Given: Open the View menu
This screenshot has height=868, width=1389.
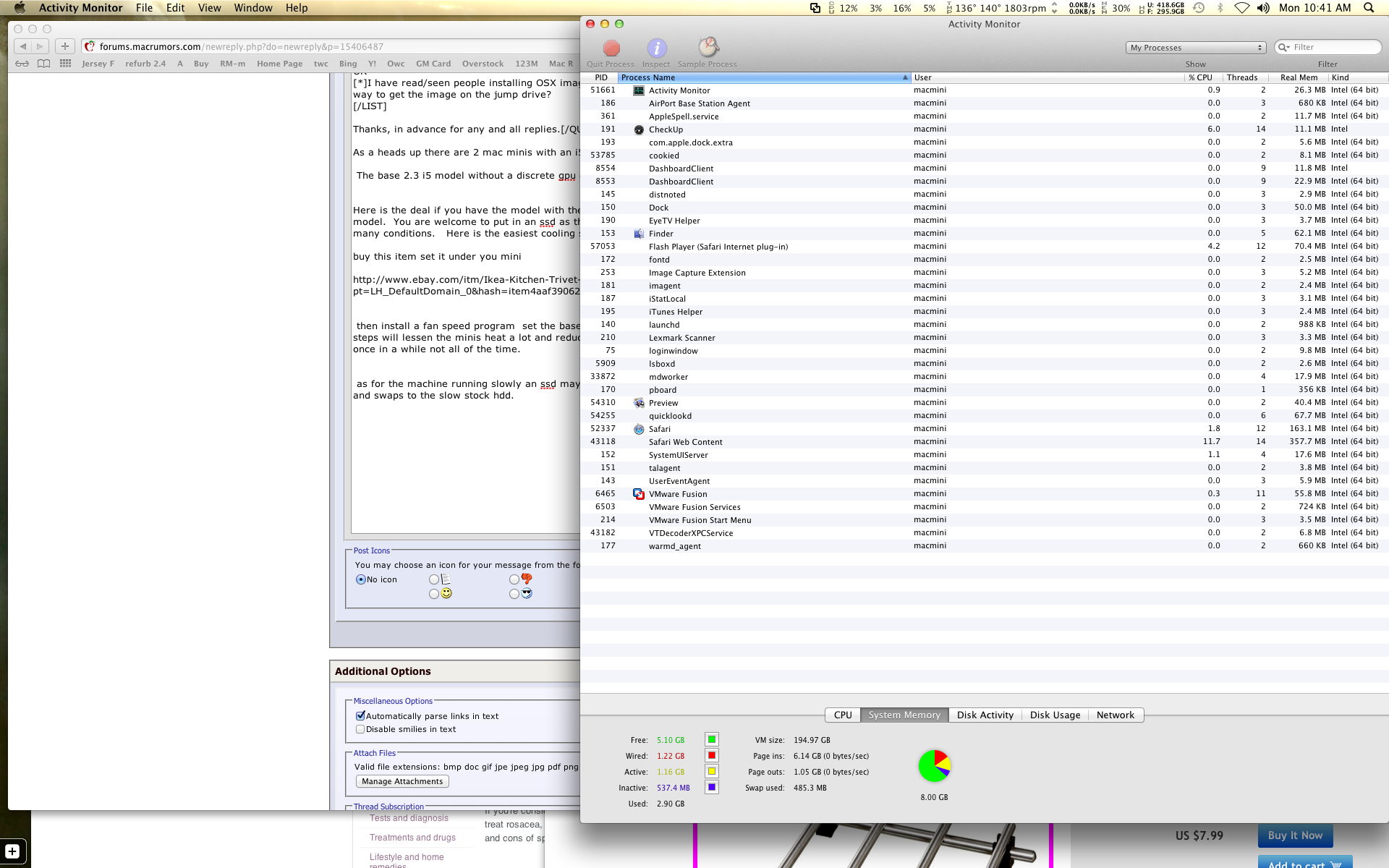Looking at the screenshot, I should [x=209, y=8].
